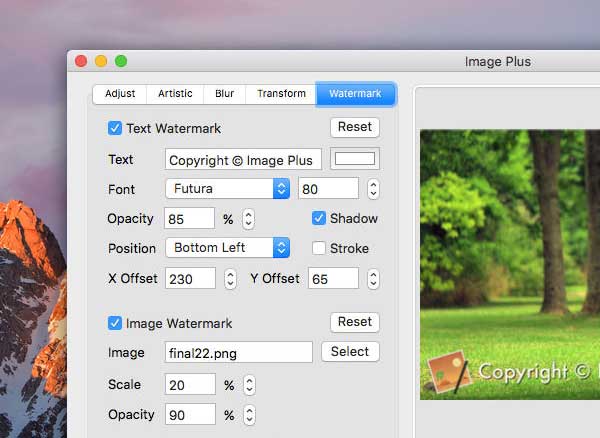Select the Watermark tab
The height and width of the screenshot is (438, 600).
(355, 94)
